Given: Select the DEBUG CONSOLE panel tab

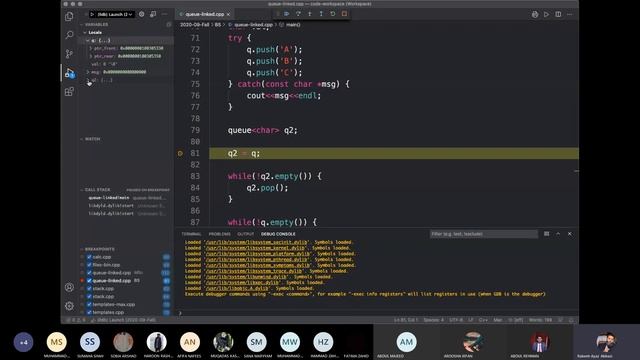Looking at the screenshot, I should 278,234.
